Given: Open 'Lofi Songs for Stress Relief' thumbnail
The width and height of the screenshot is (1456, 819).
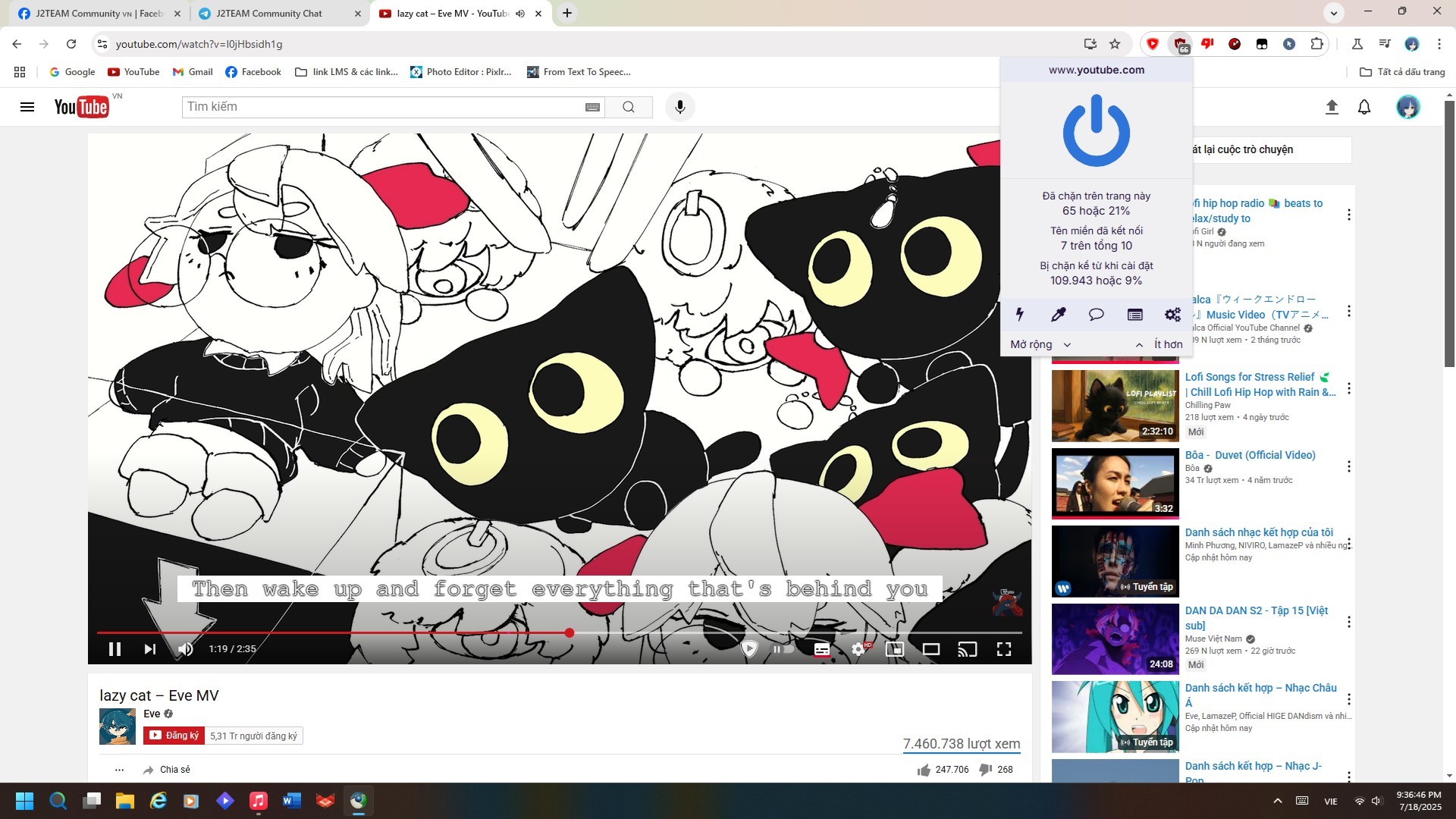Looking at the screenshot, I should click(x=1116, y=406).
